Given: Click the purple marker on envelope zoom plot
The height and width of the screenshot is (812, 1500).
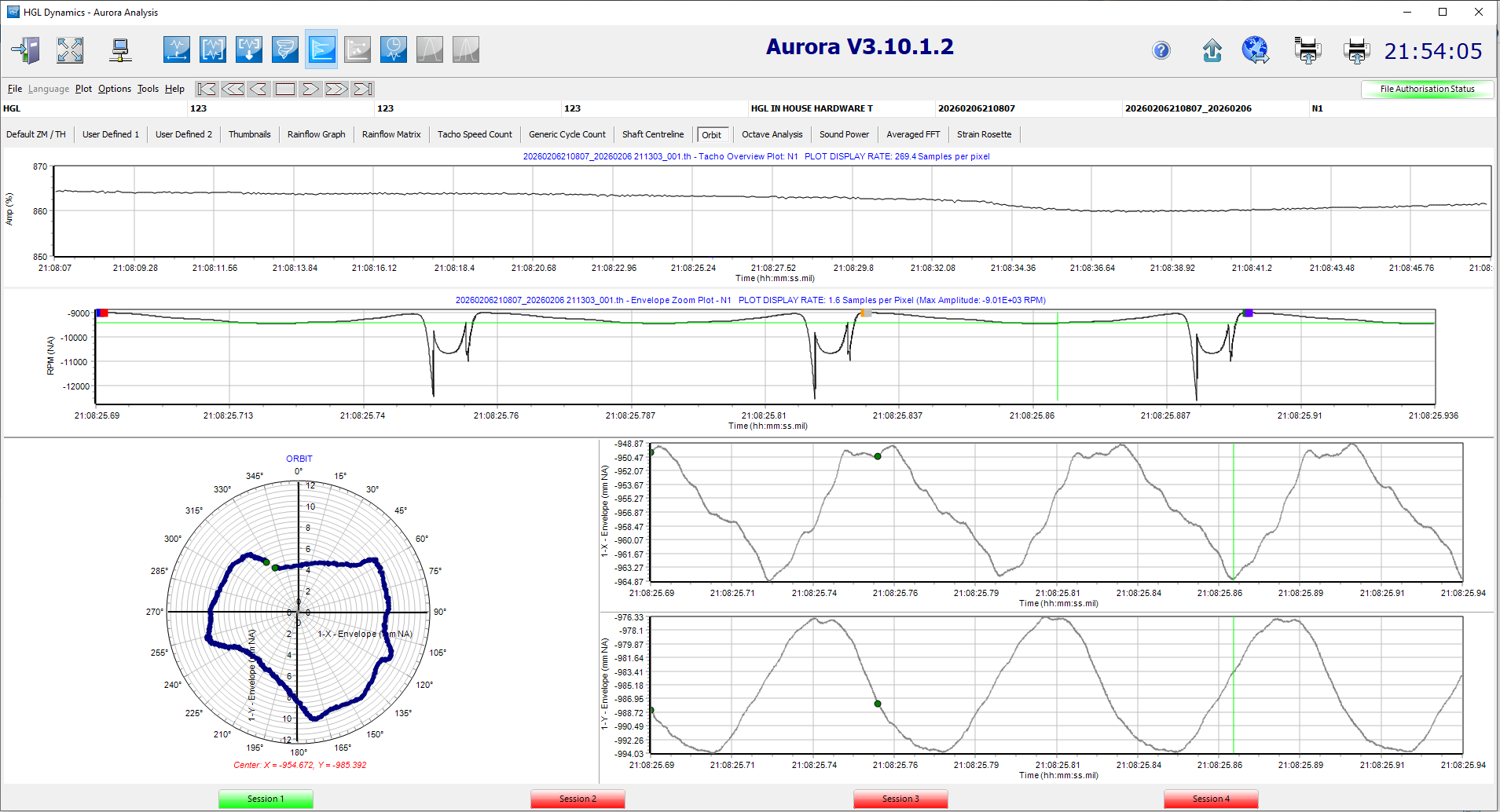Looking at the screenshot, I should click(x=1248, y=313).
